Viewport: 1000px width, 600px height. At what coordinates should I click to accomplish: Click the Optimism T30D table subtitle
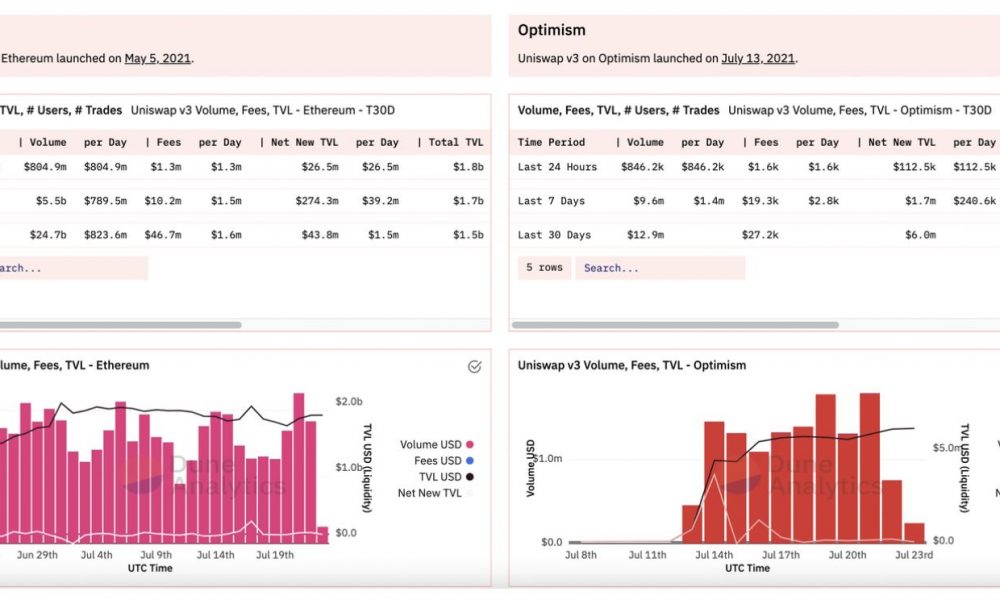pyautogui.click(x=860, y=110)
